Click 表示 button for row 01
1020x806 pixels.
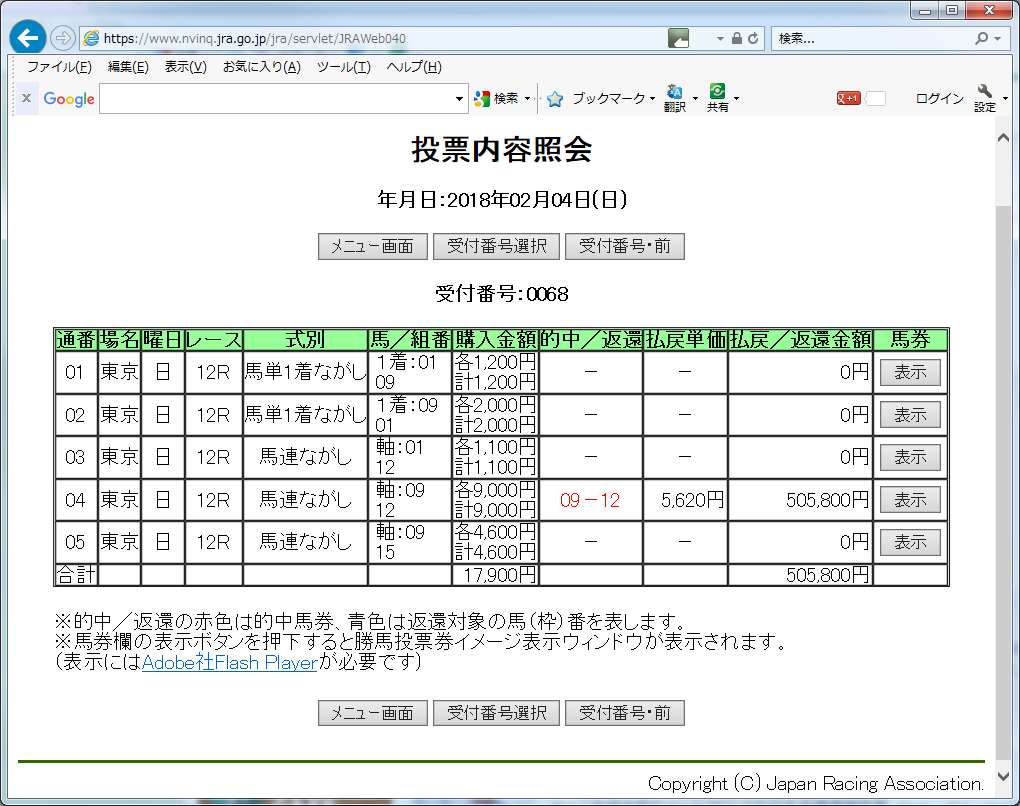(x=910, y=372)
